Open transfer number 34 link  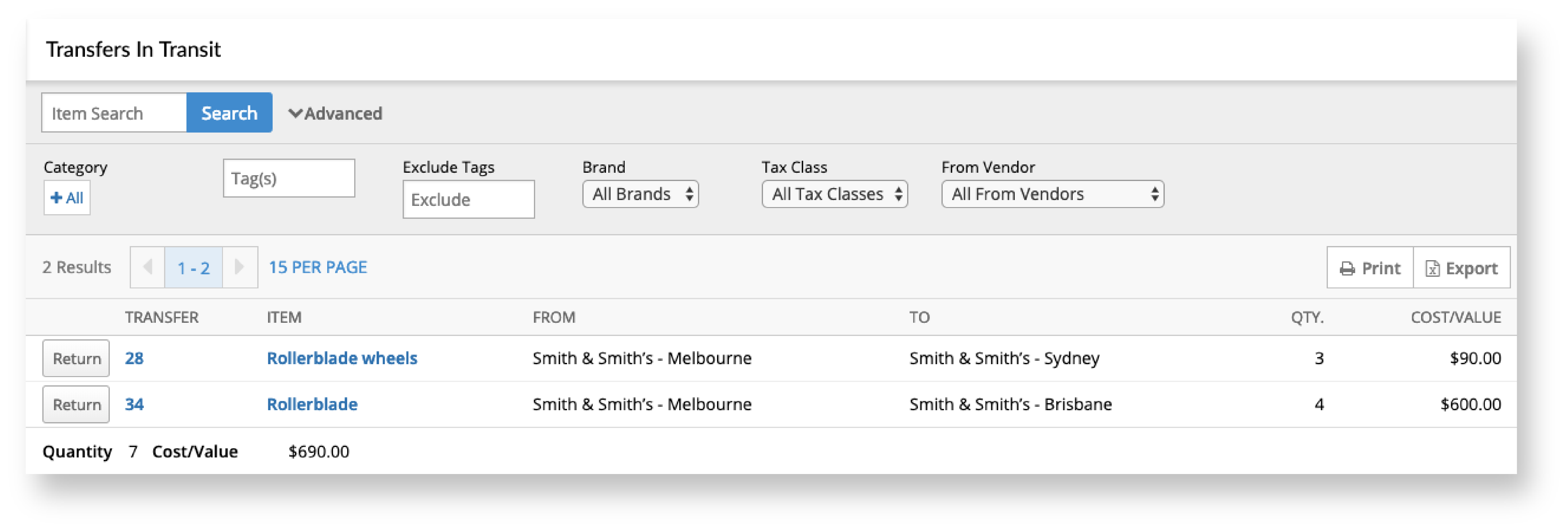point(134,404)
